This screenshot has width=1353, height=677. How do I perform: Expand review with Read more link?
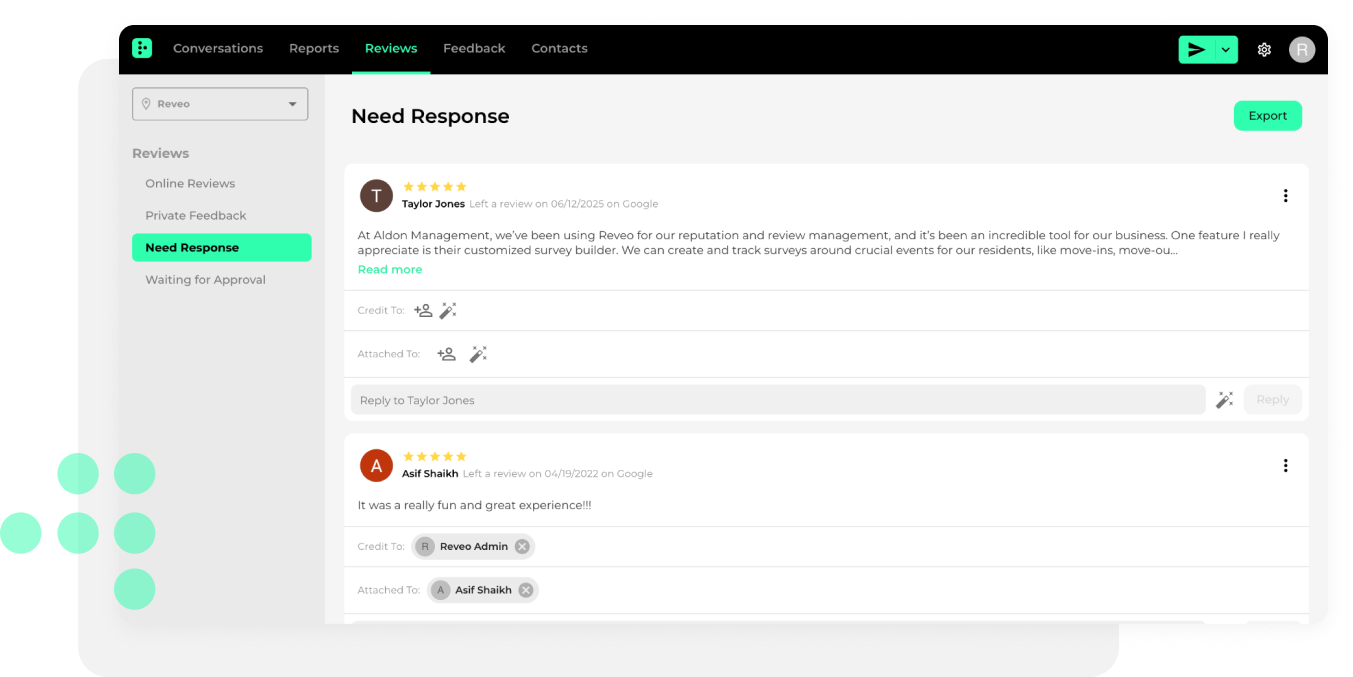(x=390, y=270)
